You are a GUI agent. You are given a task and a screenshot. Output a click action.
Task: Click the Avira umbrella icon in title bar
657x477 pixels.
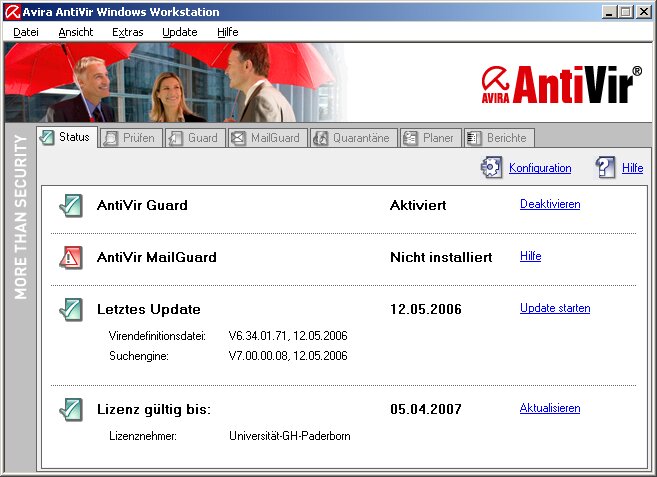[x=12, y=12]
